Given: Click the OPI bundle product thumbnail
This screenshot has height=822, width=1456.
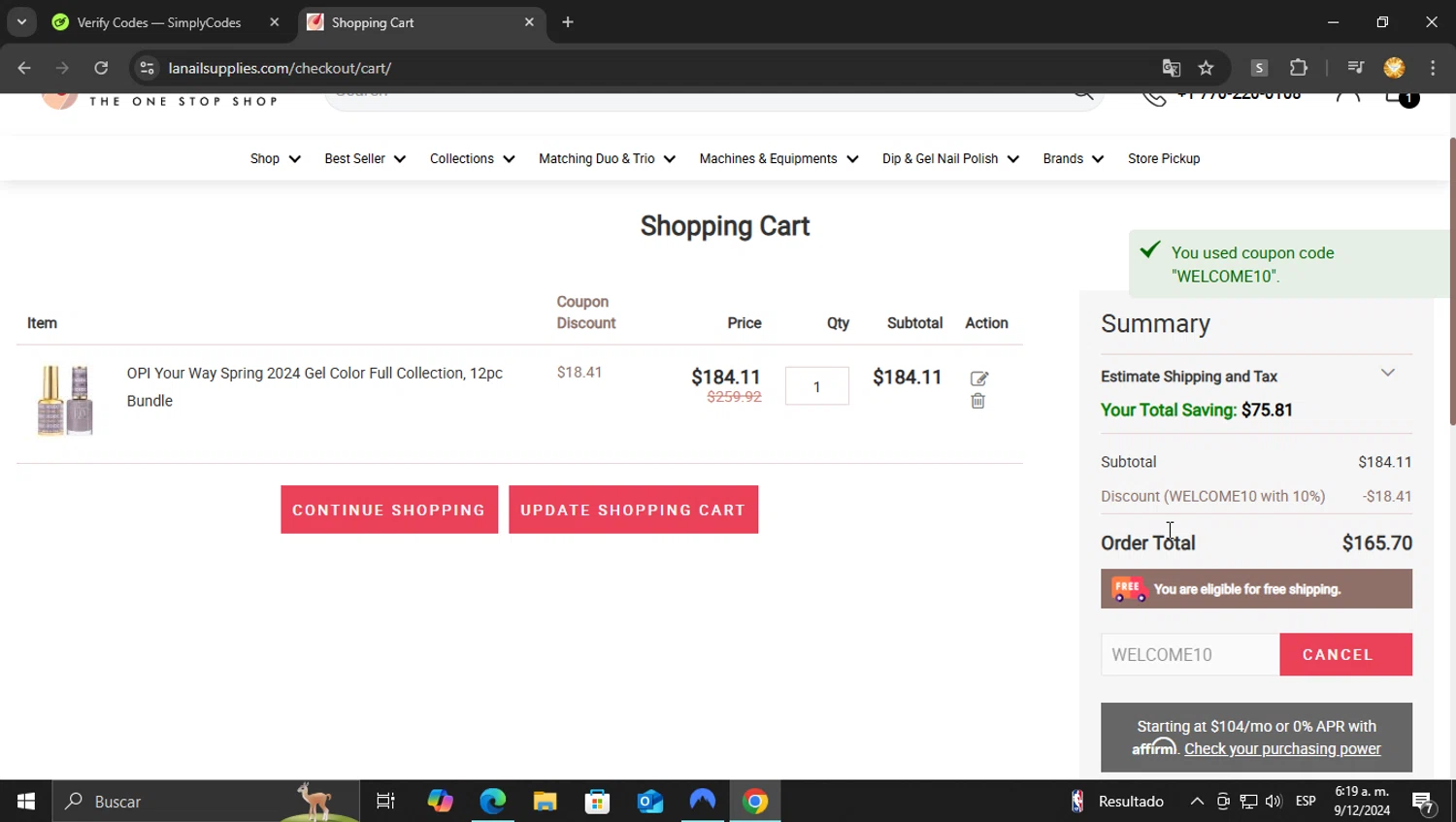Looking at the screenshot, I should pos(65,400).
